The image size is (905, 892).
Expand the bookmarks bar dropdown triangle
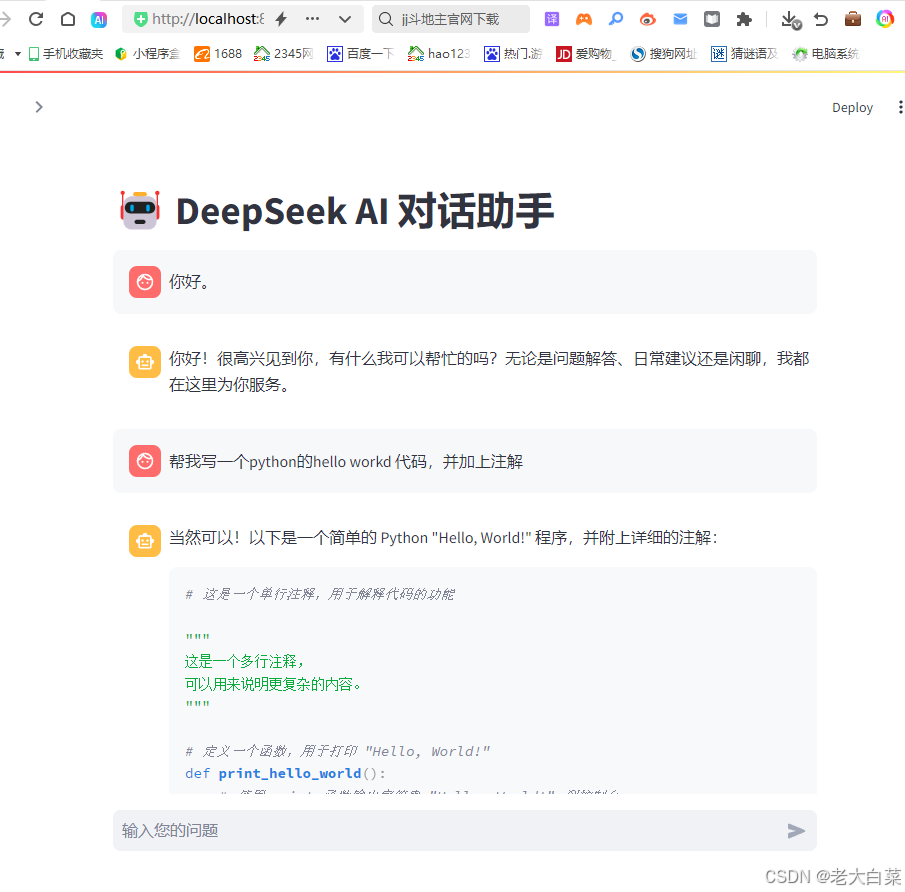tap(18, 54)
